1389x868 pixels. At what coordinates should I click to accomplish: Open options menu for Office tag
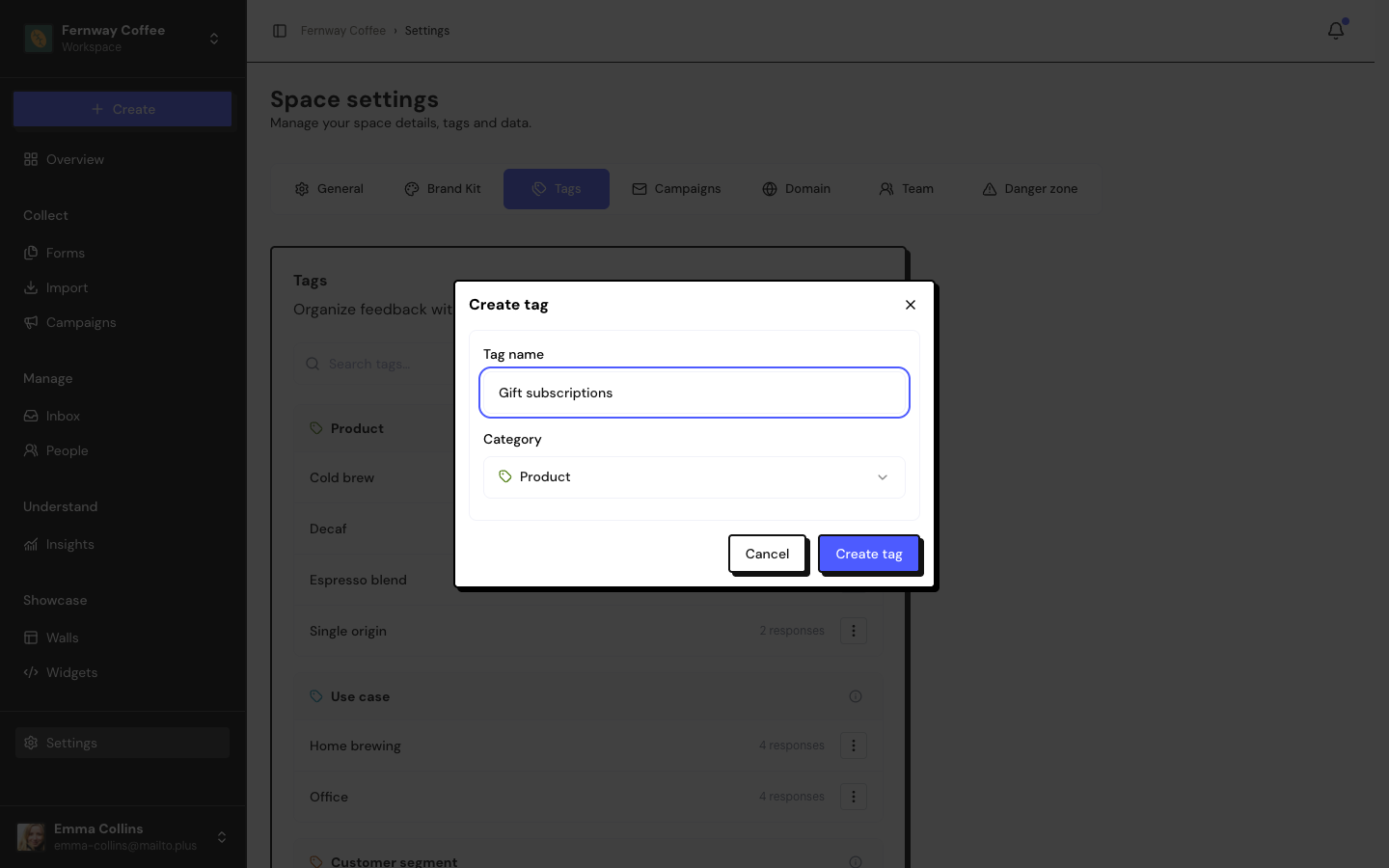pos(853,797)
